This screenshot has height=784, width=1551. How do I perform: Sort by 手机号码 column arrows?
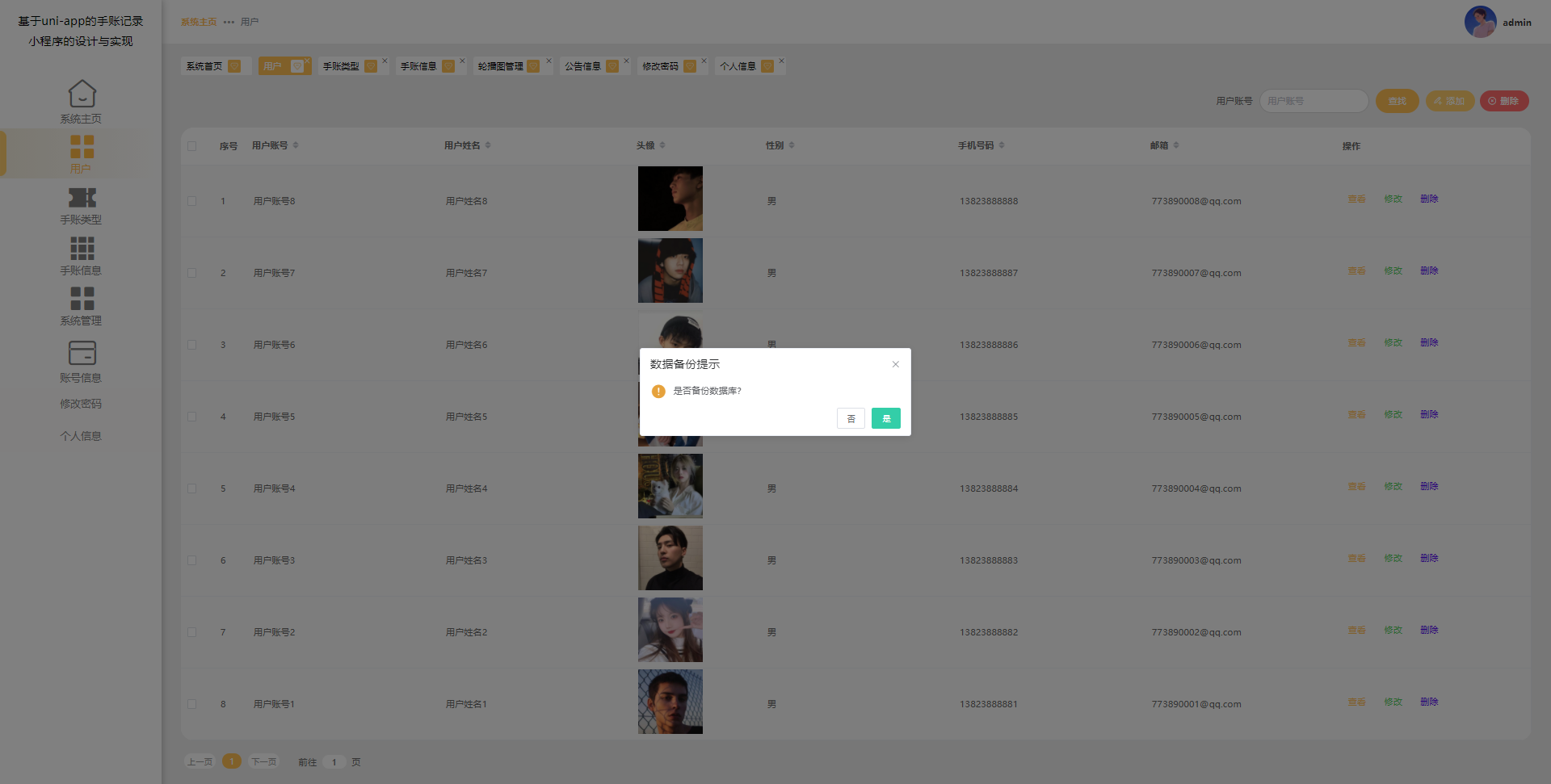tap(1002, 145)
